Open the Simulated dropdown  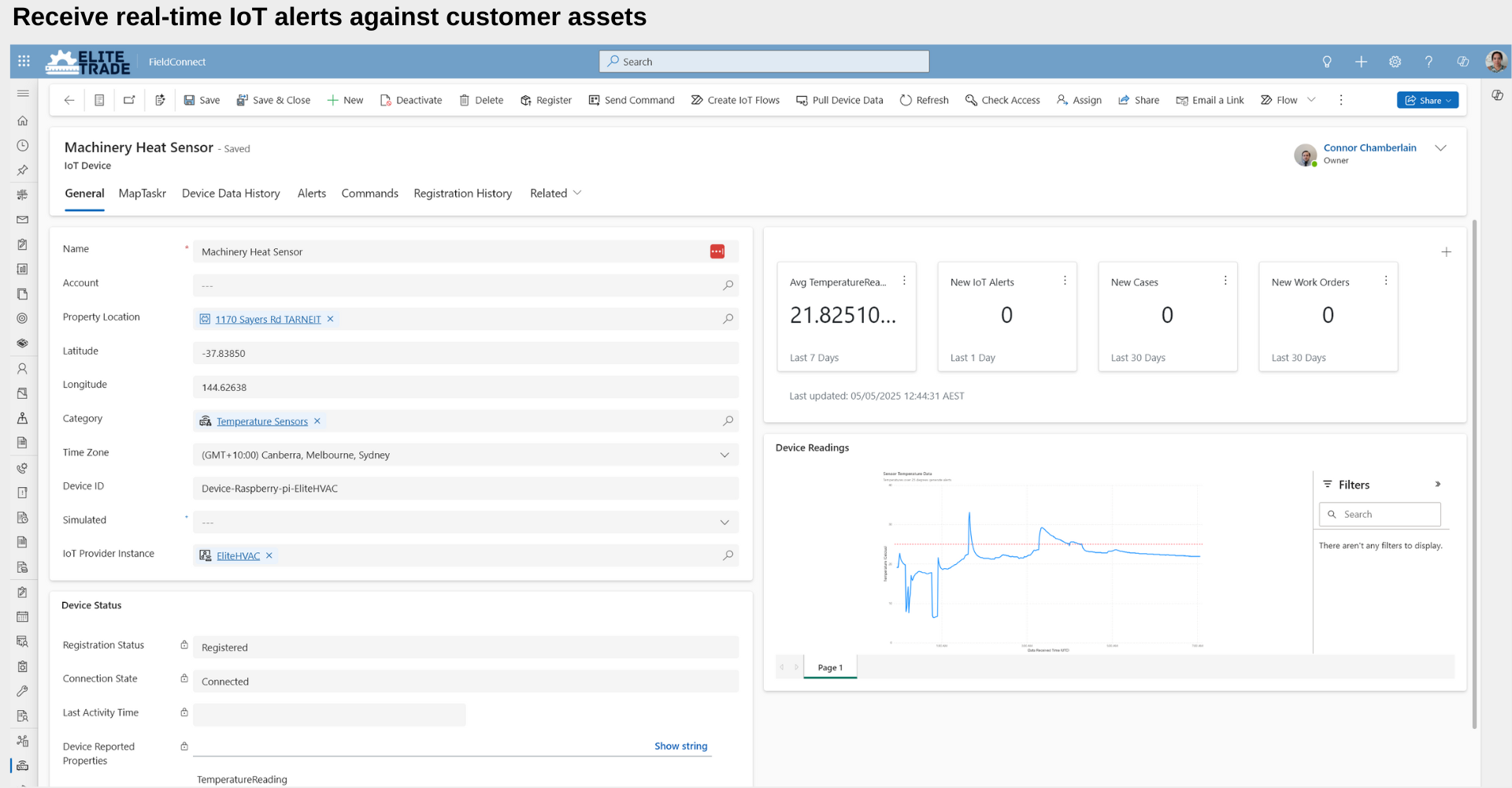[x=724, y=522]
